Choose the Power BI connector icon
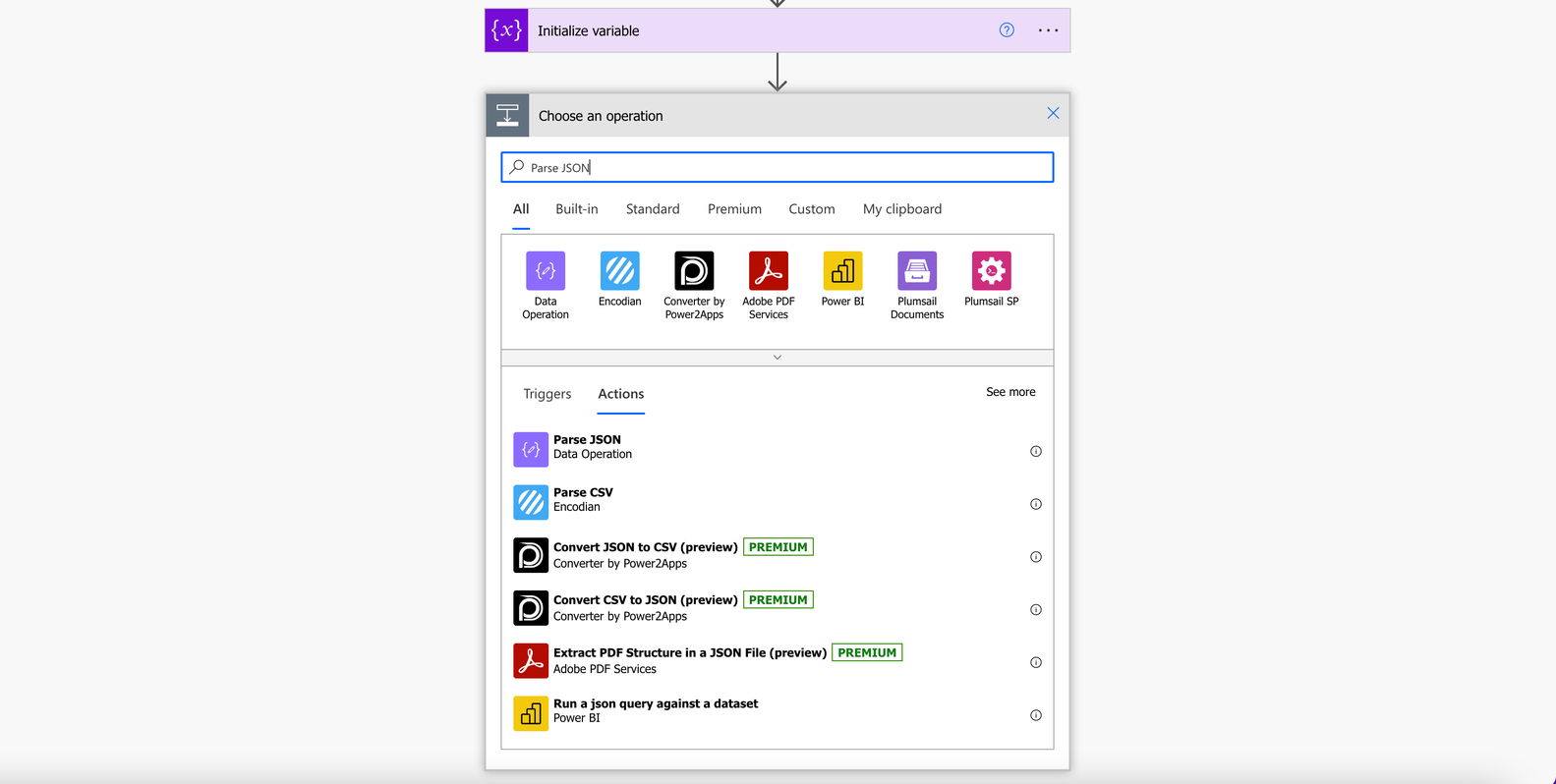Image resolution: width=1556 pixels, height=784 pixels. pyautogui.click(x=843, y=271)
